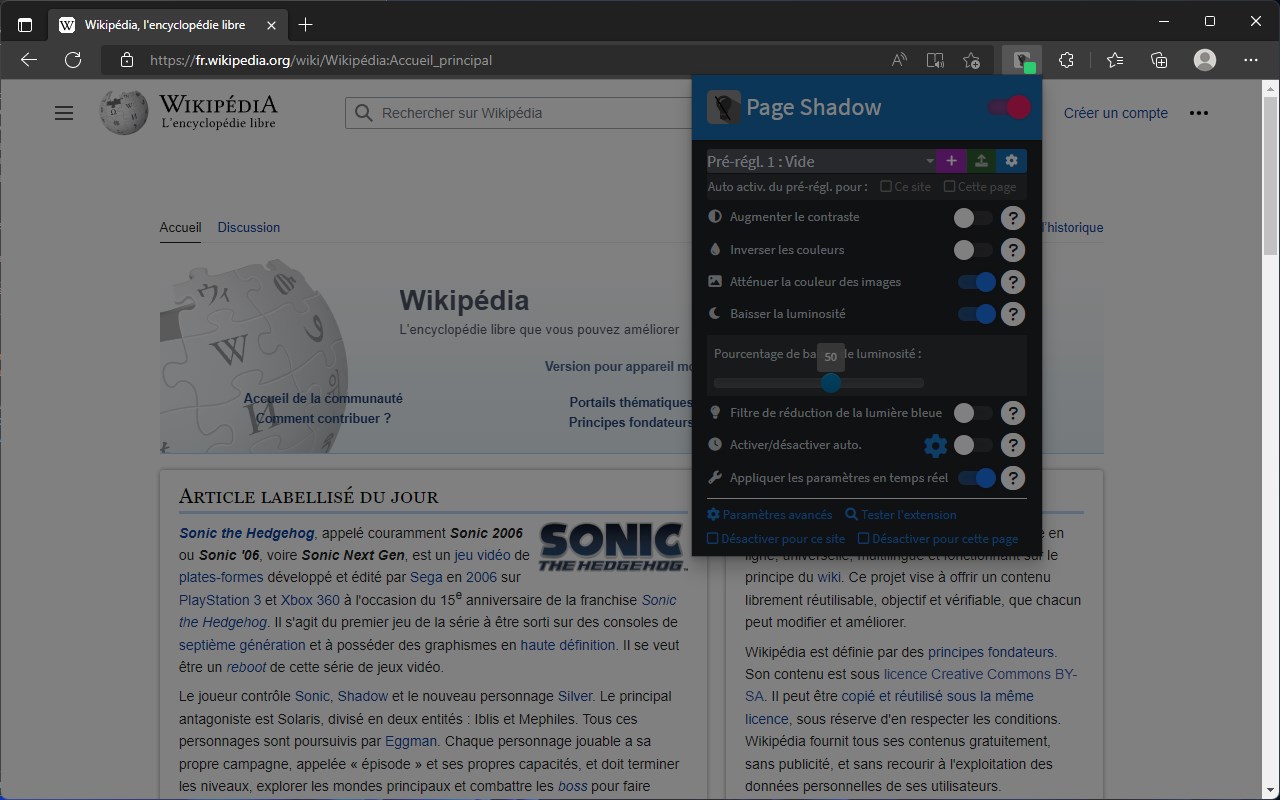
Task: Open Comment contribuer ? link
Action: (323, 418)
